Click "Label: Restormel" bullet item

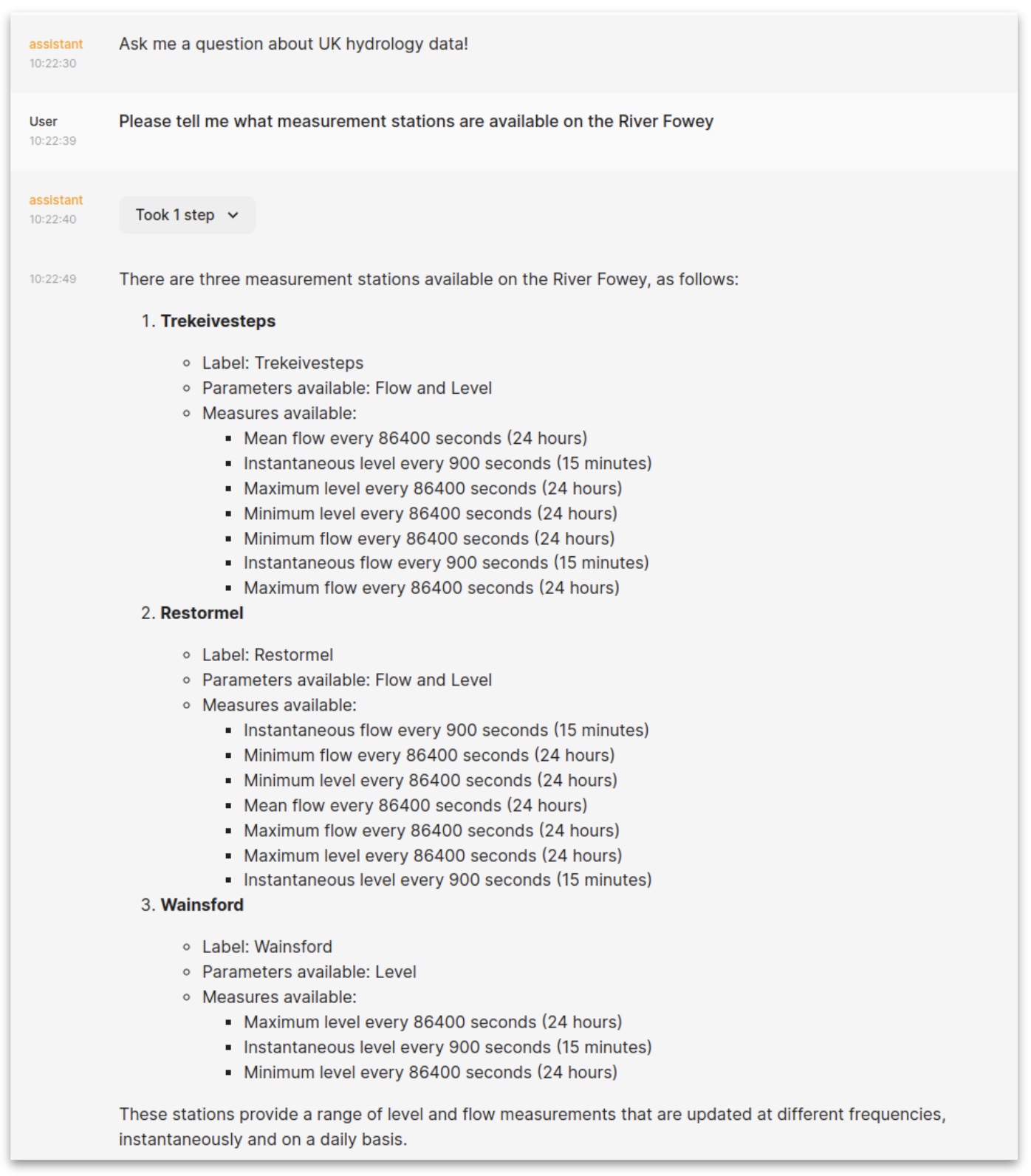[267, 655]
